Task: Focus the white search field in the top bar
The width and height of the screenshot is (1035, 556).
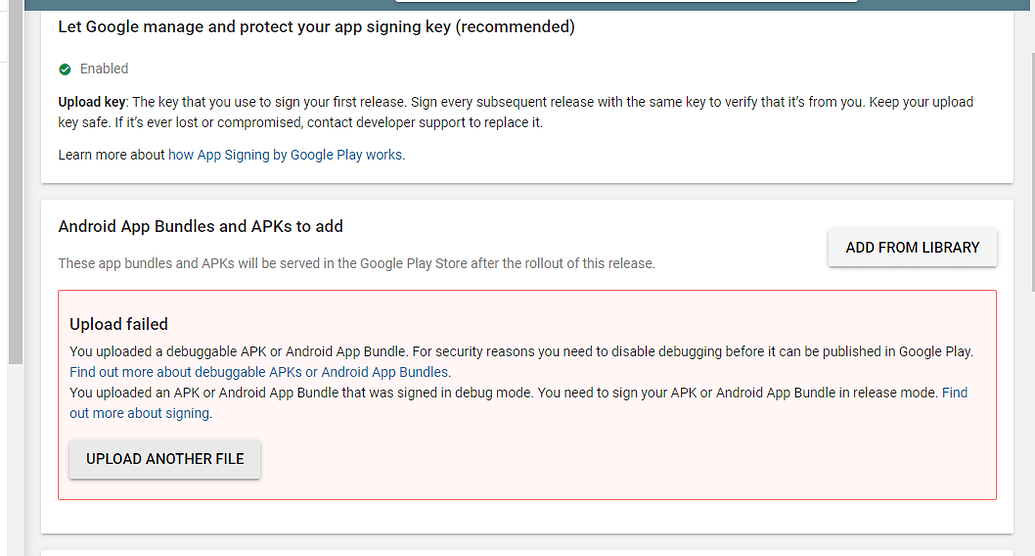Action: click(x=626, y=1)
